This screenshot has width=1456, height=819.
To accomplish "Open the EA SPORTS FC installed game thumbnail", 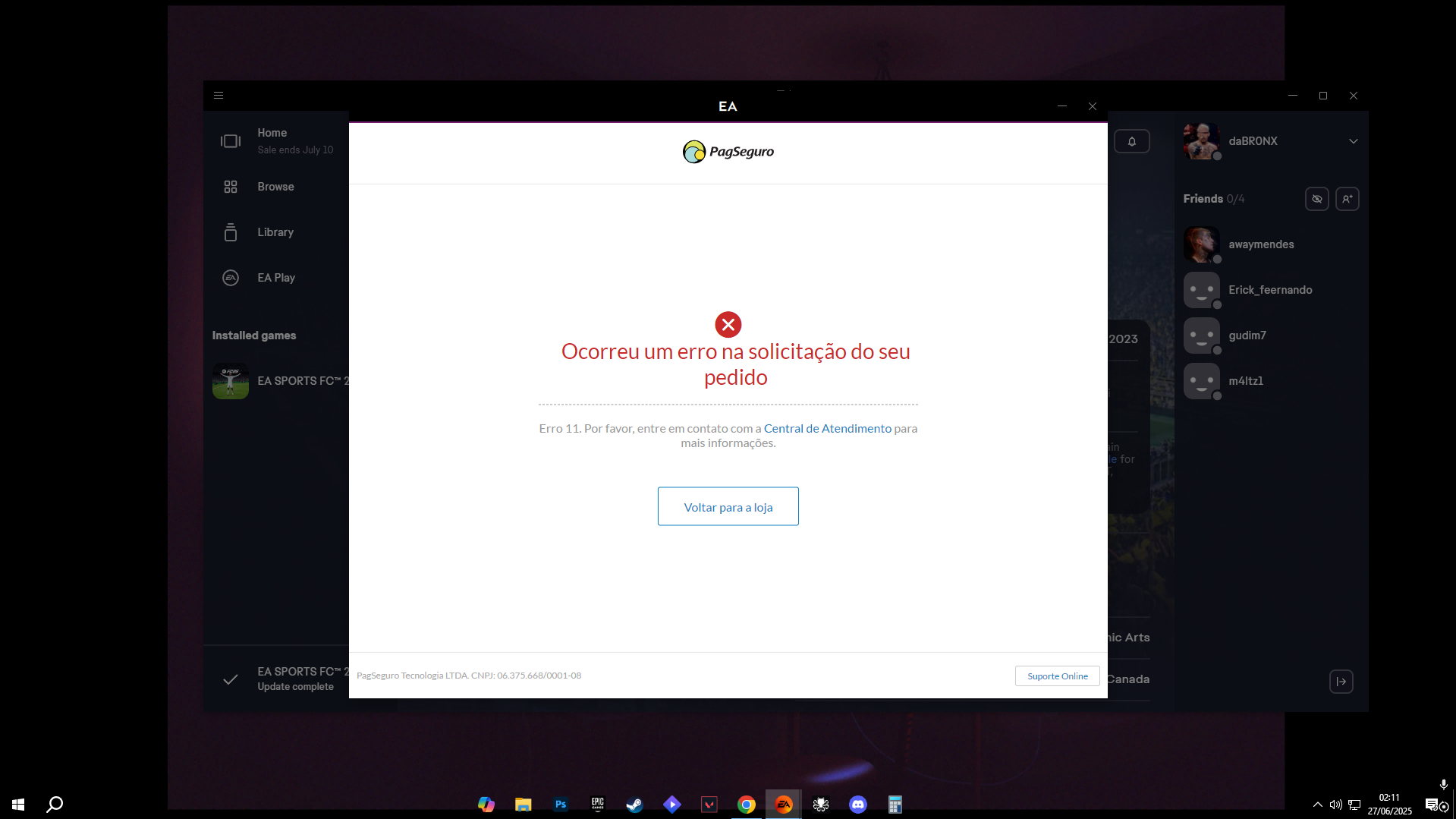I will point(231,381).
